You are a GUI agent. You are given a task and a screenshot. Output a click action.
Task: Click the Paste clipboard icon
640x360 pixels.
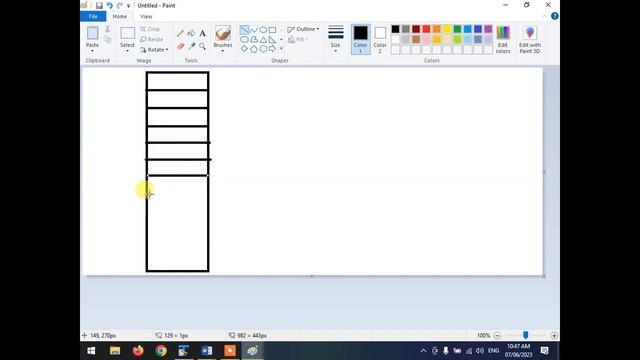(x=93, y=33)
